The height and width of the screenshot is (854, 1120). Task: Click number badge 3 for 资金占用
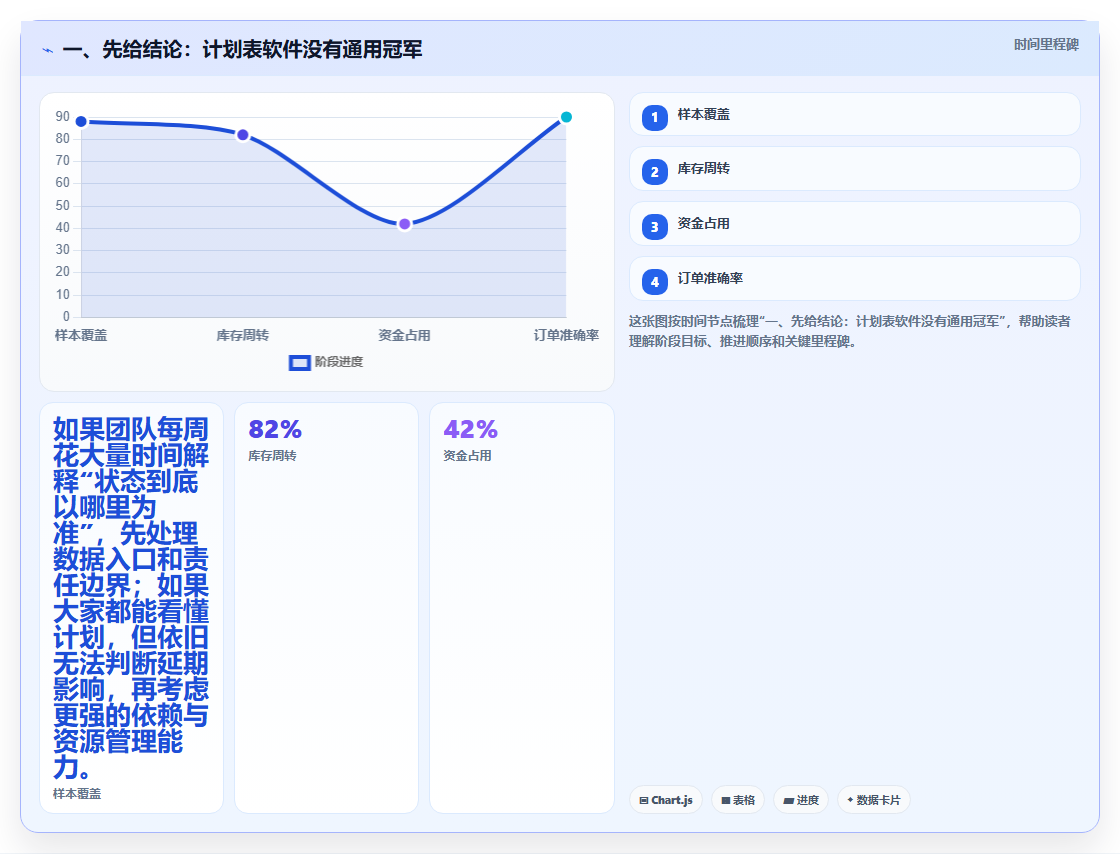click(x=654, y=227)
